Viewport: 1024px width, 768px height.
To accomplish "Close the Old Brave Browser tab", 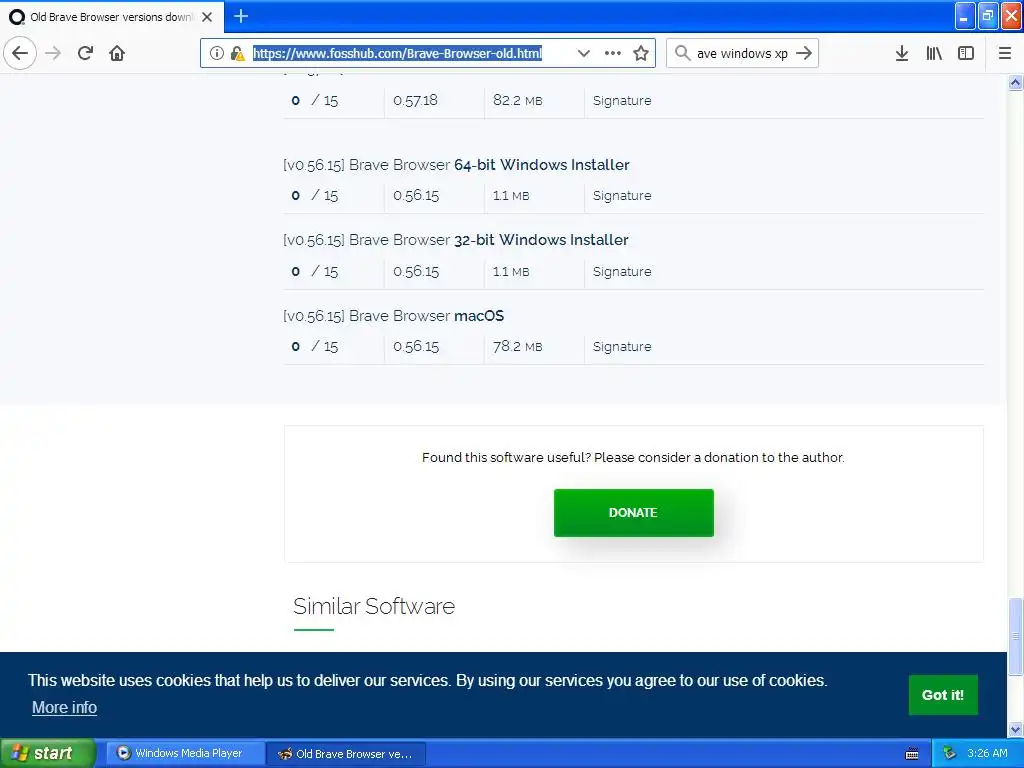I will [x=207, y=17].
